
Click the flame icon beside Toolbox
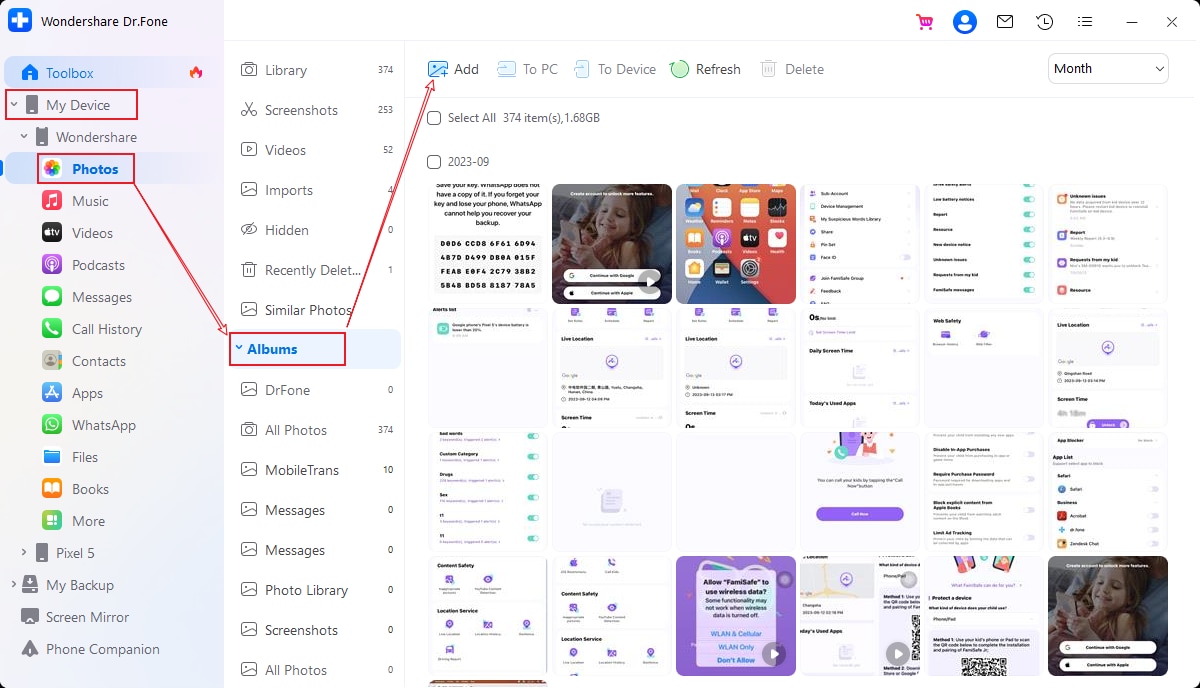[196, 72]
